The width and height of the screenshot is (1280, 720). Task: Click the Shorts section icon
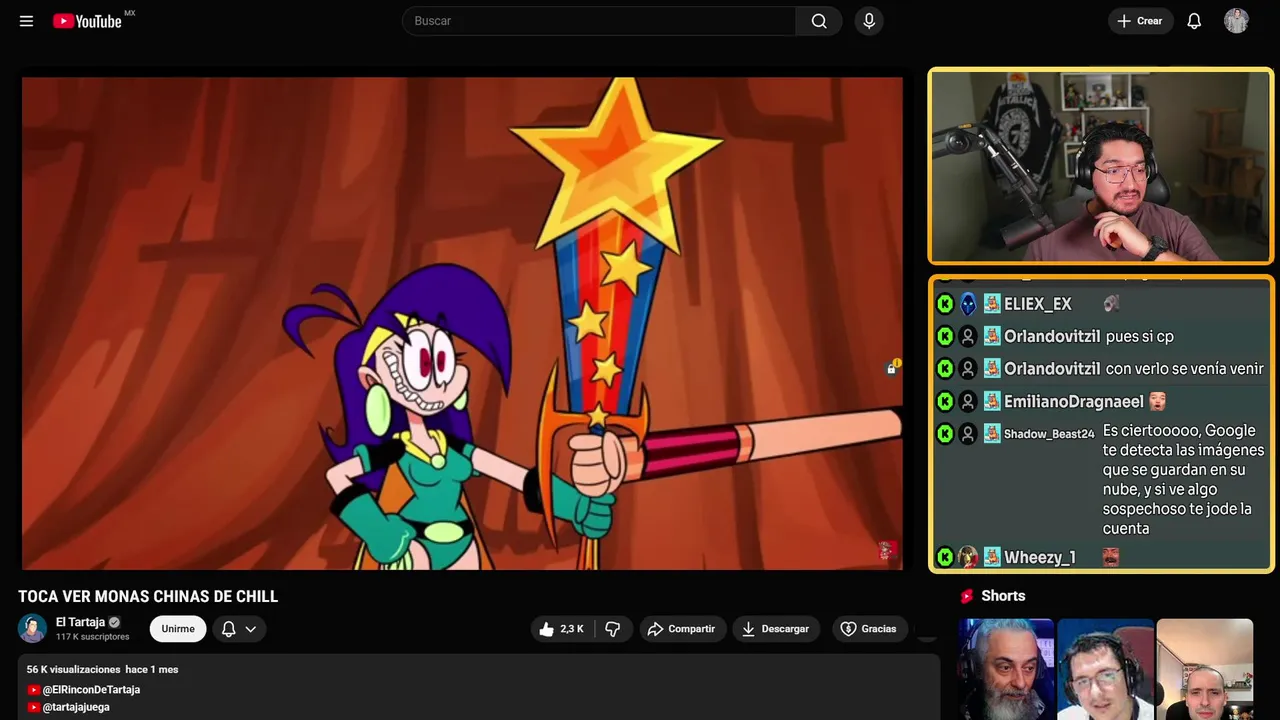[x=966, y=596]
